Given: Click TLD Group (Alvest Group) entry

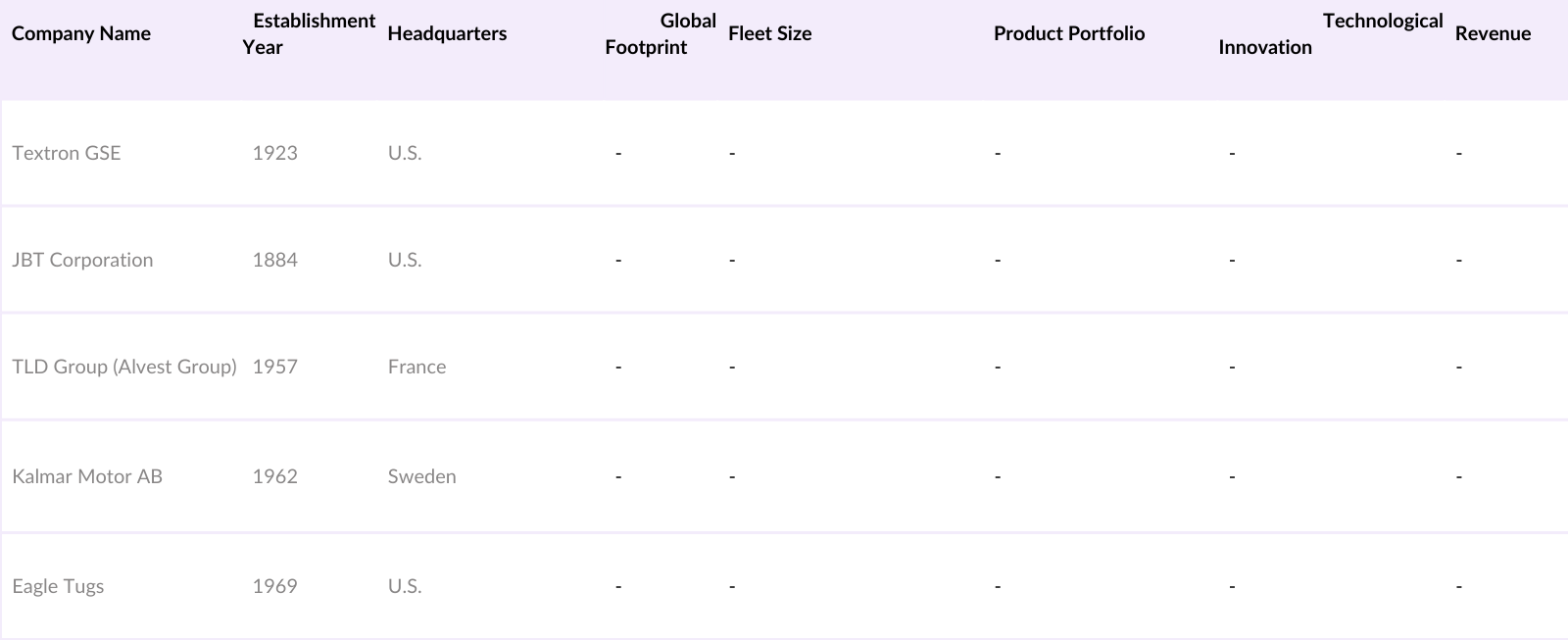Looking at the screenshot, I should click(124, 367).
